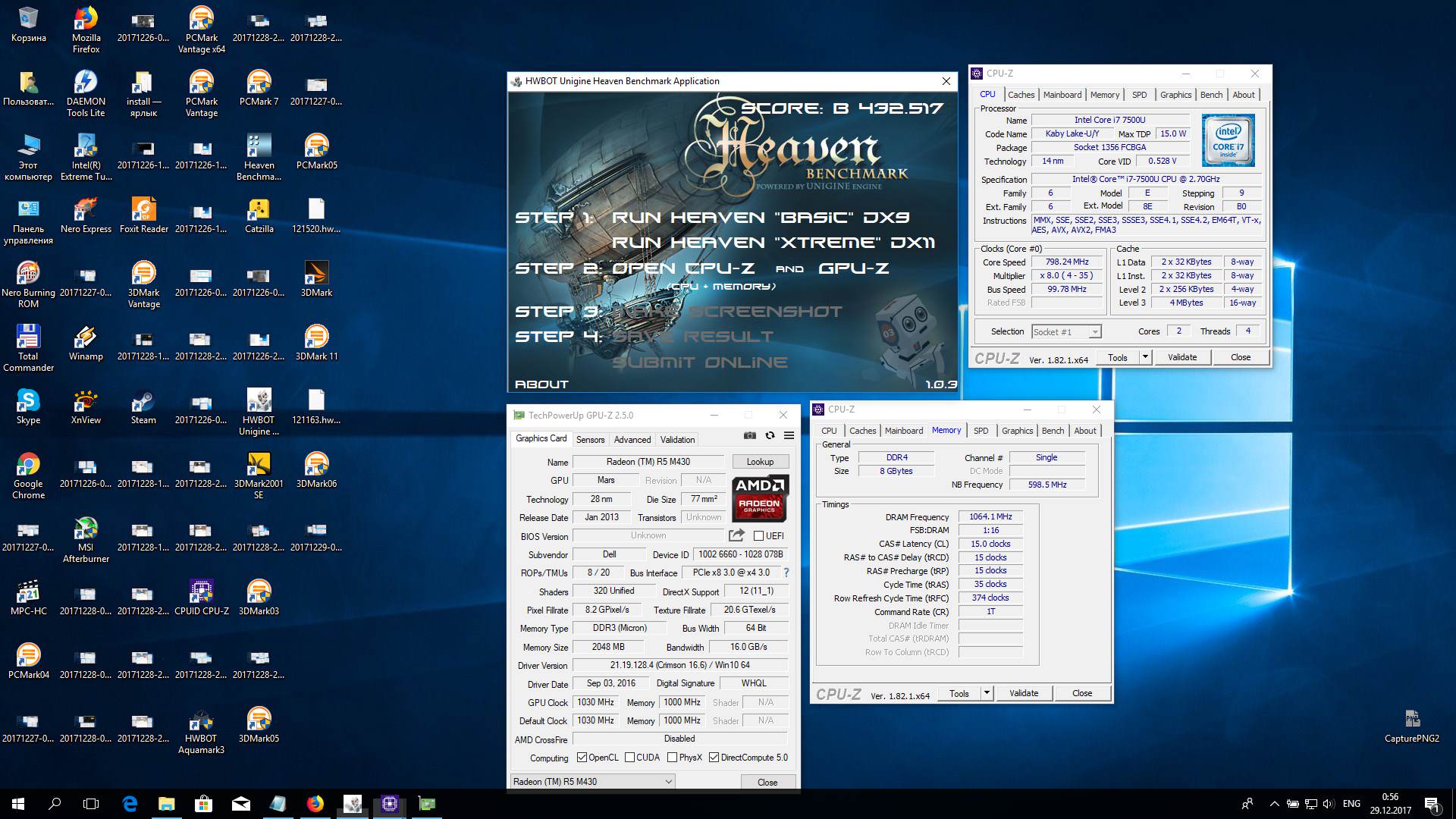Click Close button in CPU-Z Memory window

[1082, 693]
